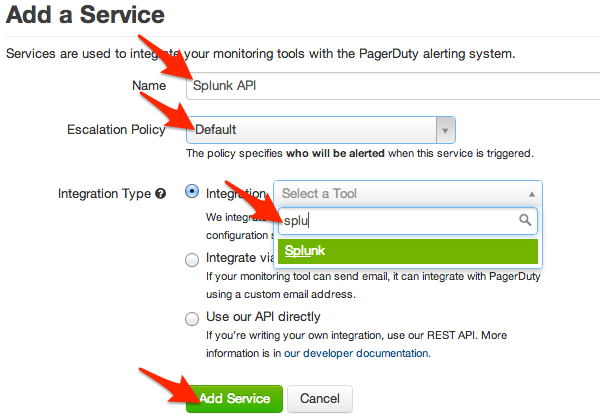
Task: Click the Name field label
Action: click(x=149, y=86)
